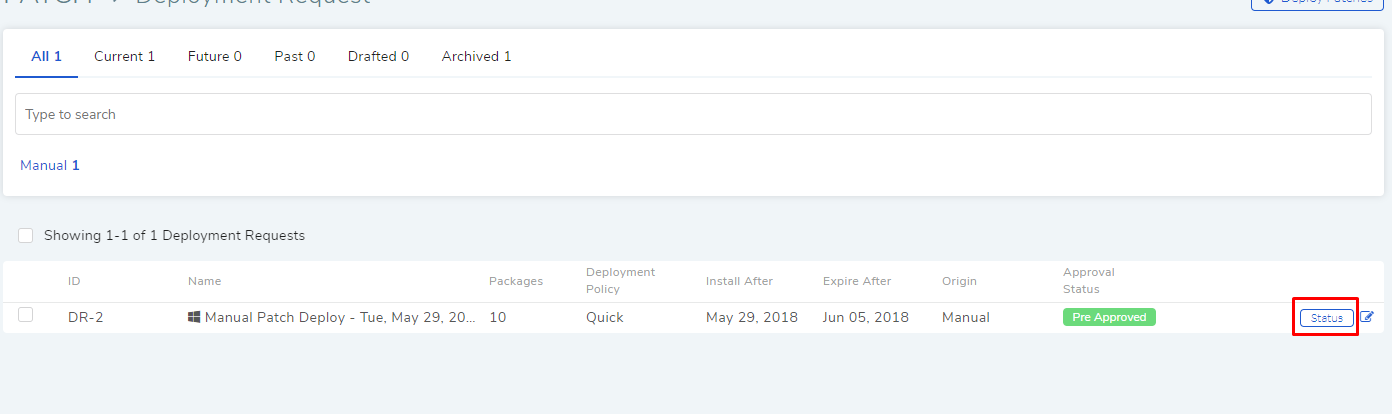Show the Past 0 tab
The width and height of the screenshot is (1392, 414).
point(295,56)
